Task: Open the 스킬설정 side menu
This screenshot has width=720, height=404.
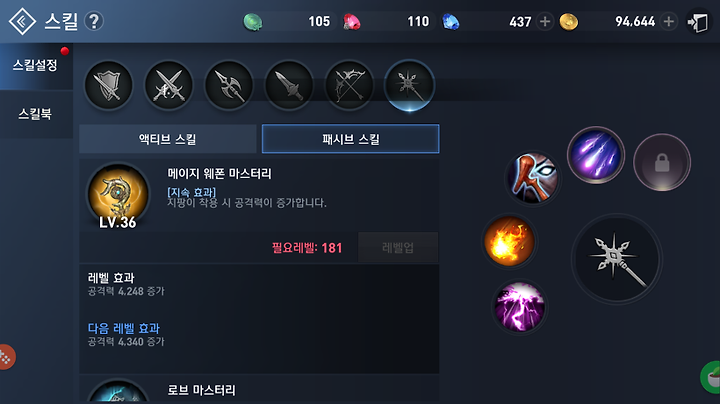Action: [x=36, y=65]
